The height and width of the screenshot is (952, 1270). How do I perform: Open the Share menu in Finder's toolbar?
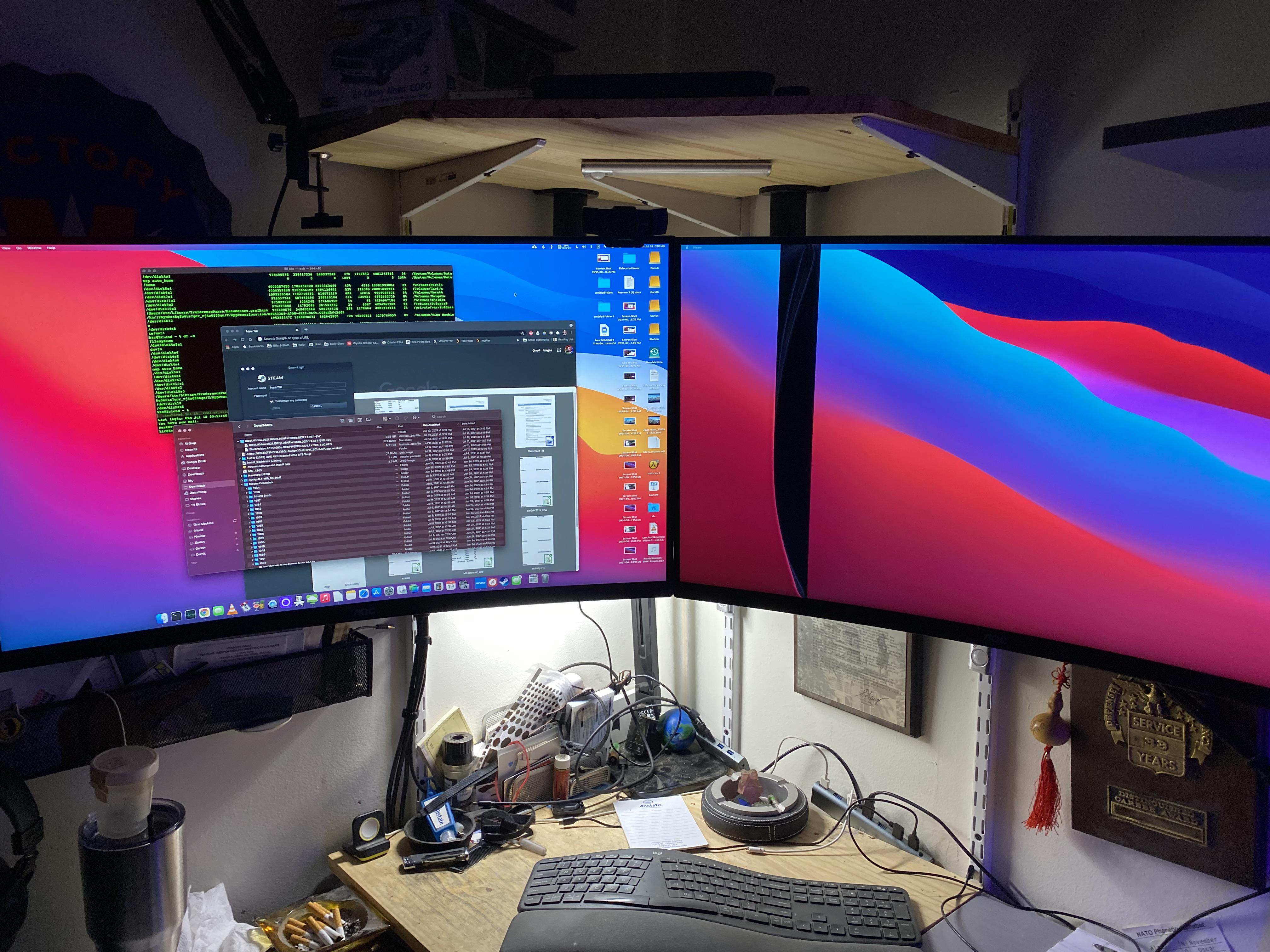pos(397,418)
